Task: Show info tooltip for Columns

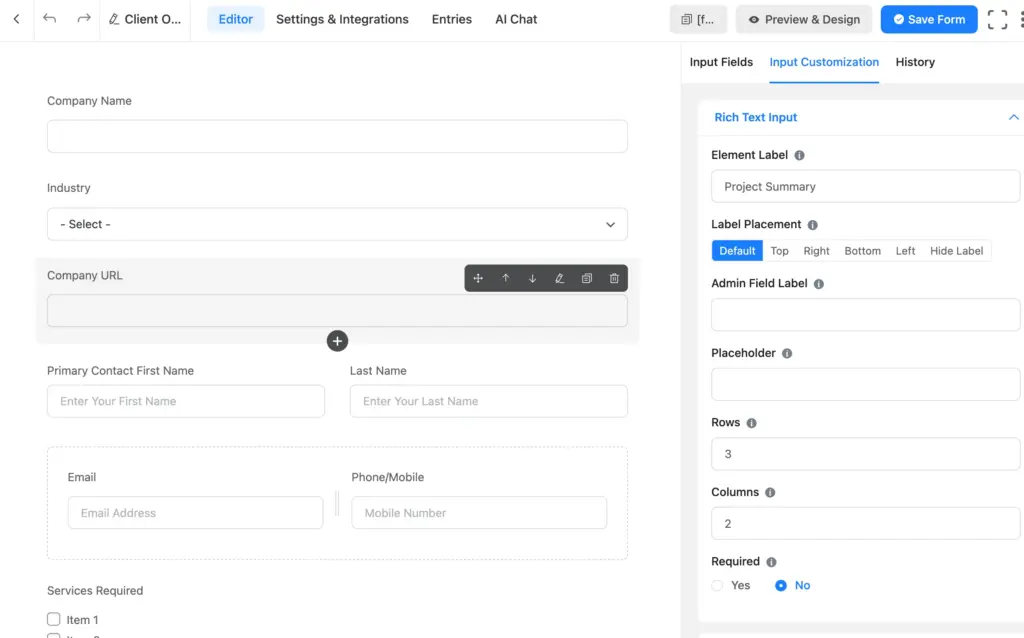Action: click(770, 492)
